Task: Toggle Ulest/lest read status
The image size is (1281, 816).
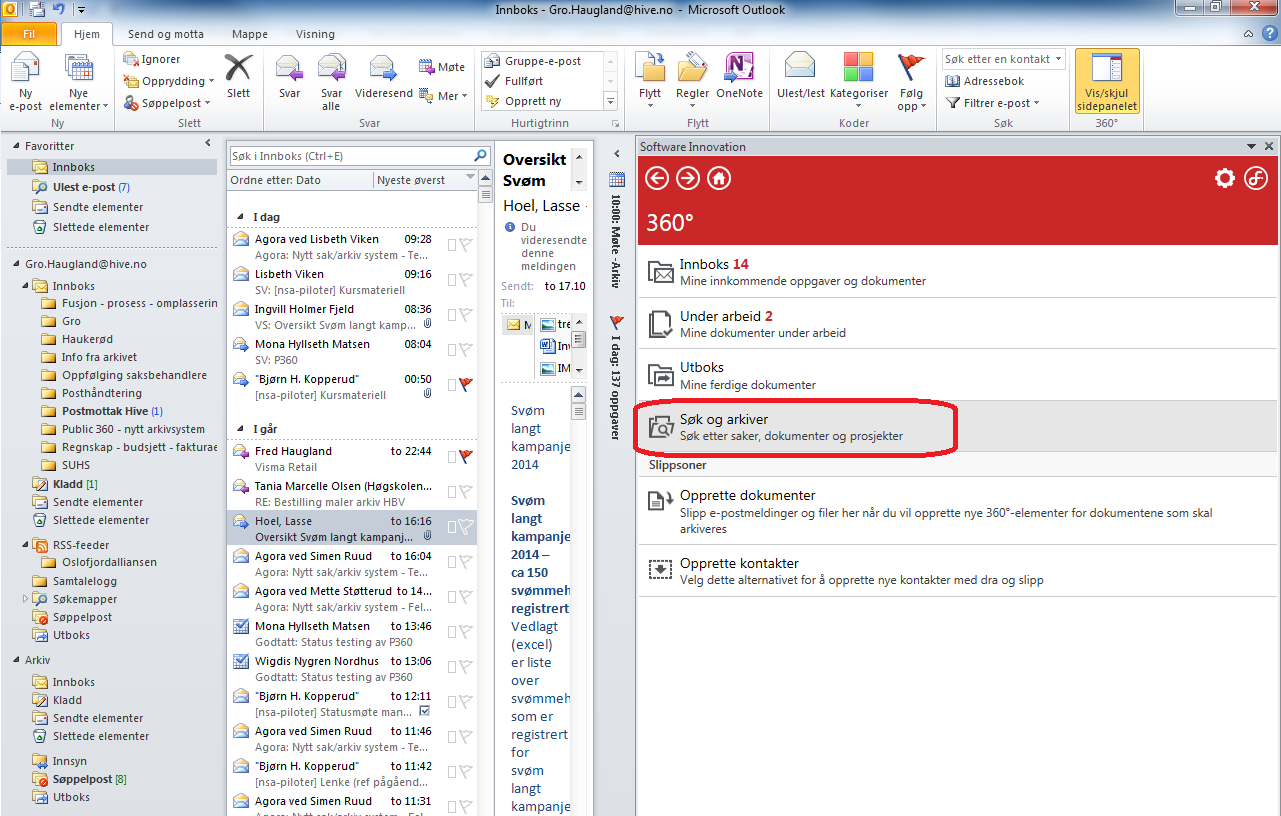Action: pos(801,77)
